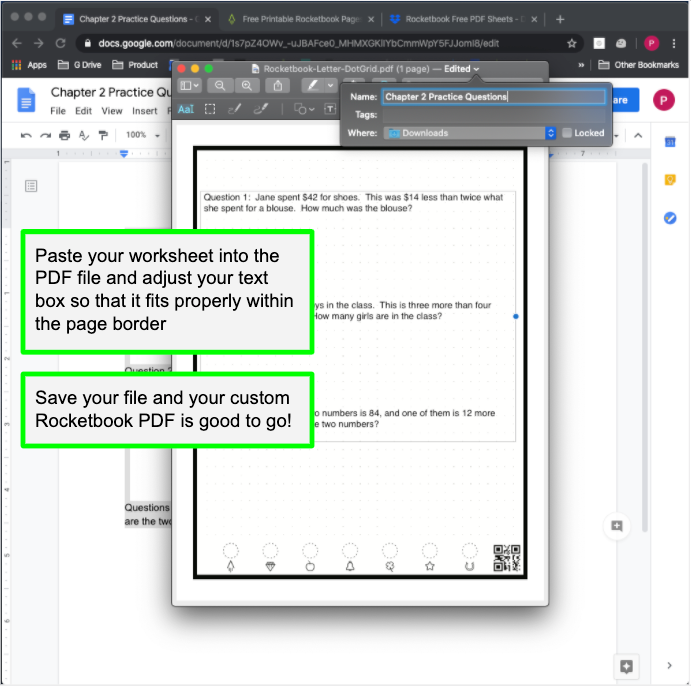Select the paint format tool
The width and height of the screenshot is (691, 686).
tap(103, 135)
